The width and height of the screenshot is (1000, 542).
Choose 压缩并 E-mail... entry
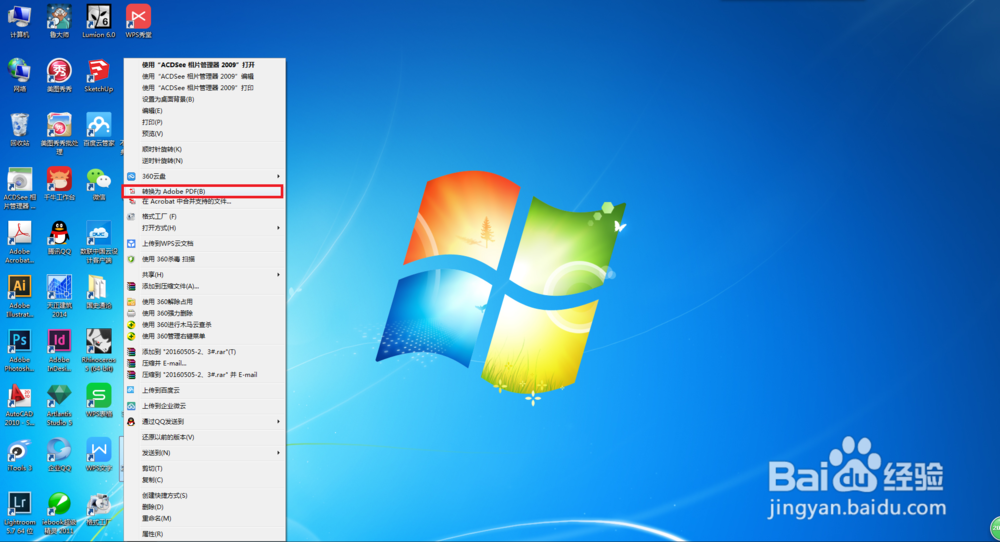point(204,363)
